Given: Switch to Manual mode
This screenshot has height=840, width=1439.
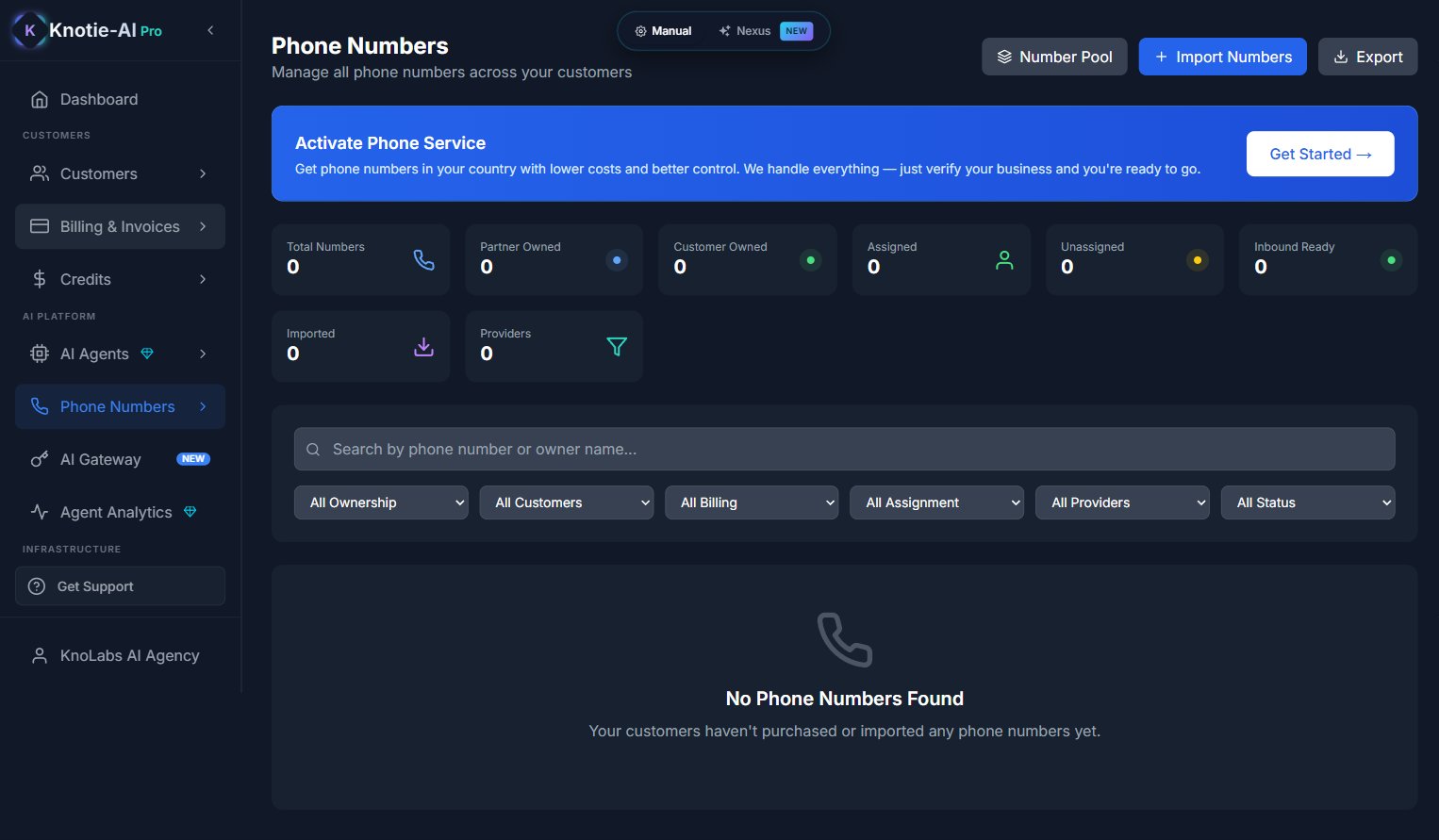Looking at the screenshot, I should pyautogui.click(x=663, y=31).
